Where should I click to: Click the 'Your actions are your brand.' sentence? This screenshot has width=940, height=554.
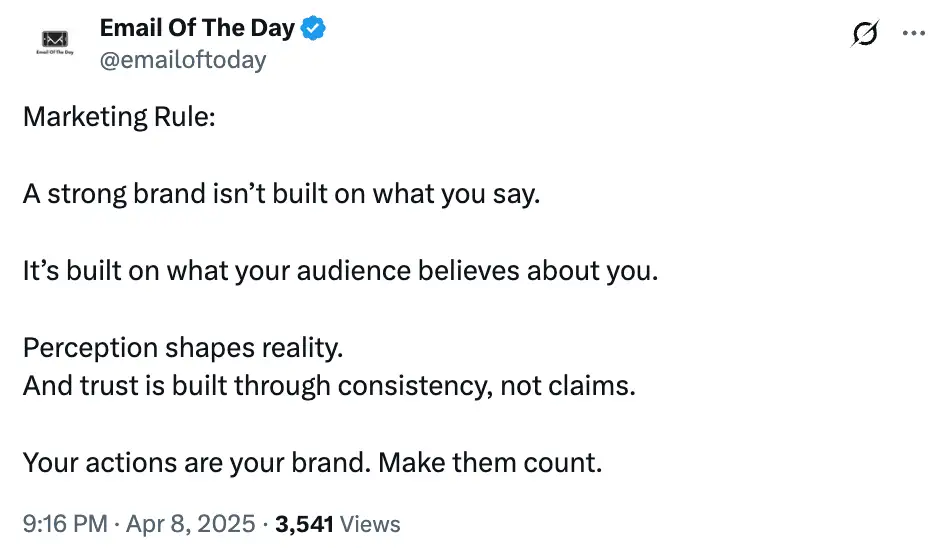pos(197,463)
